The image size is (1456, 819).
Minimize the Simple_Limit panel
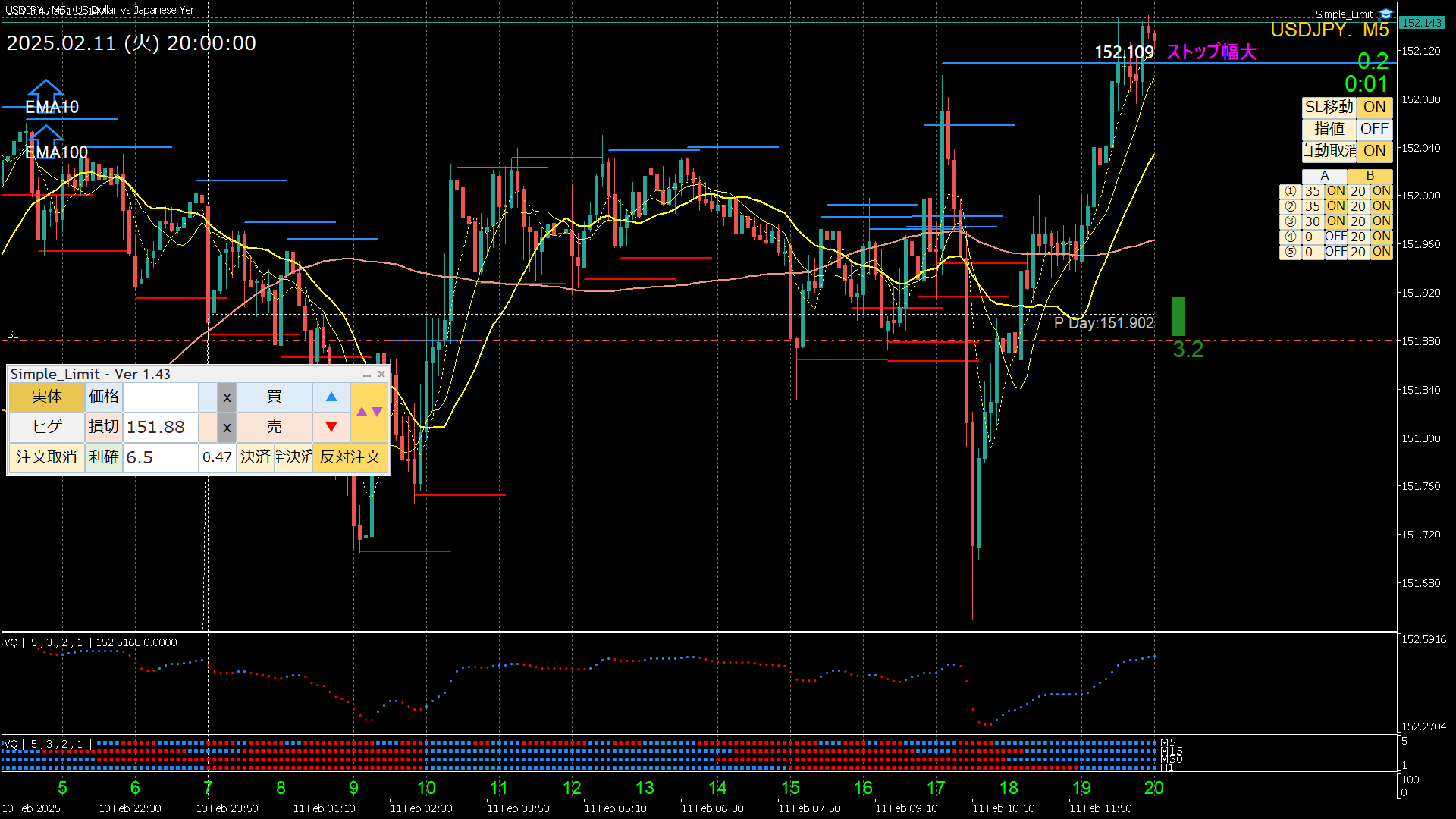(367, 375)
